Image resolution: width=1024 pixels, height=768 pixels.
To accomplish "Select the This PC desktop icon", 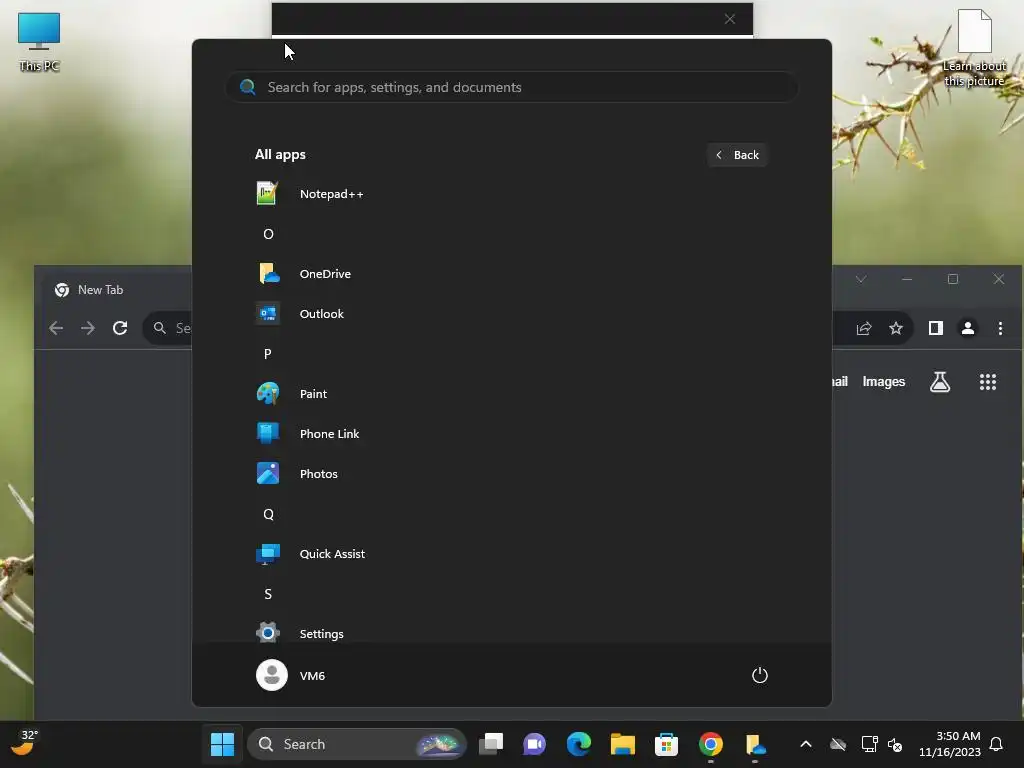I will point(39,42).
